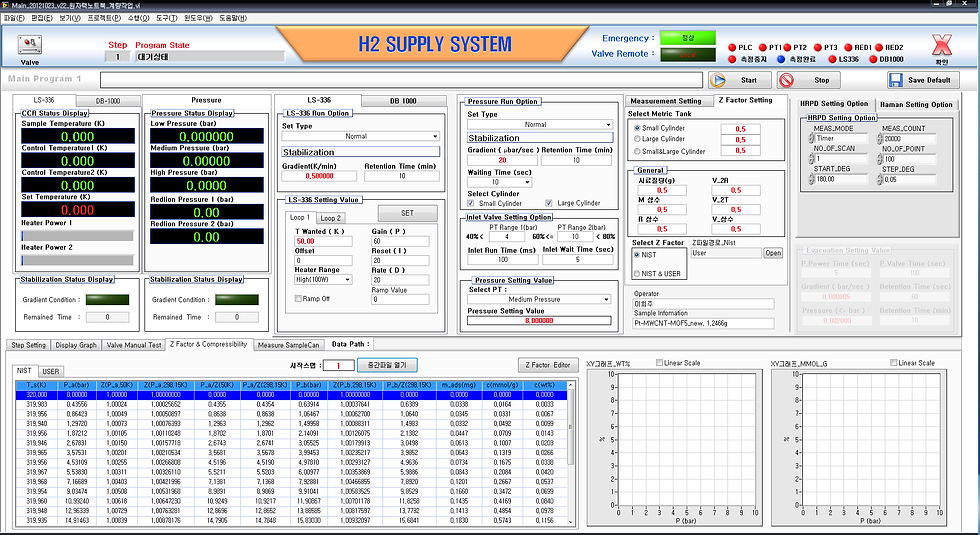
Task: Click the 중간파일 열기 button
Action: [387, 365]
